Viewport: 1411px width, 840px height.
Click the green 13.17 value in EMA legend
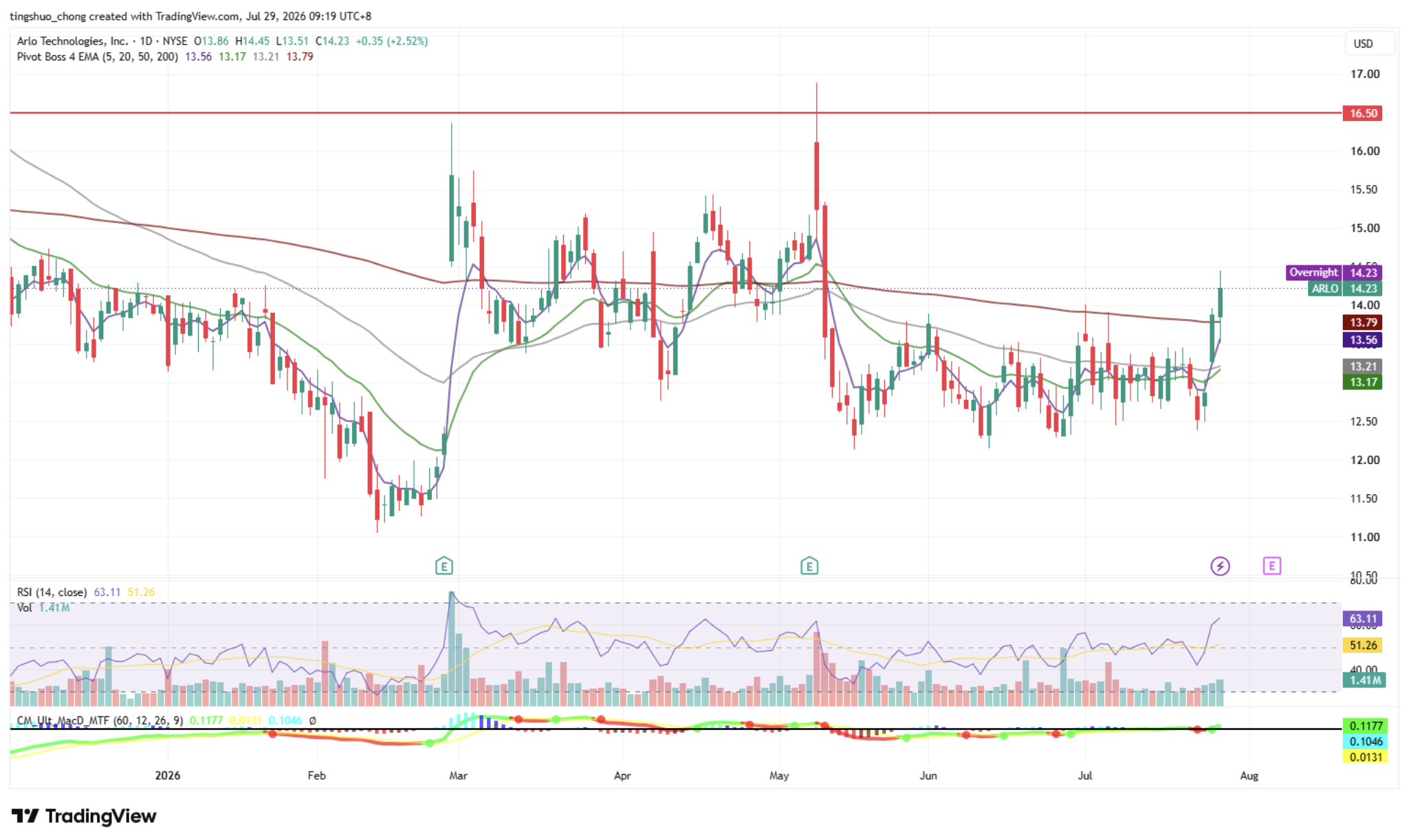(x=232, y=56)
